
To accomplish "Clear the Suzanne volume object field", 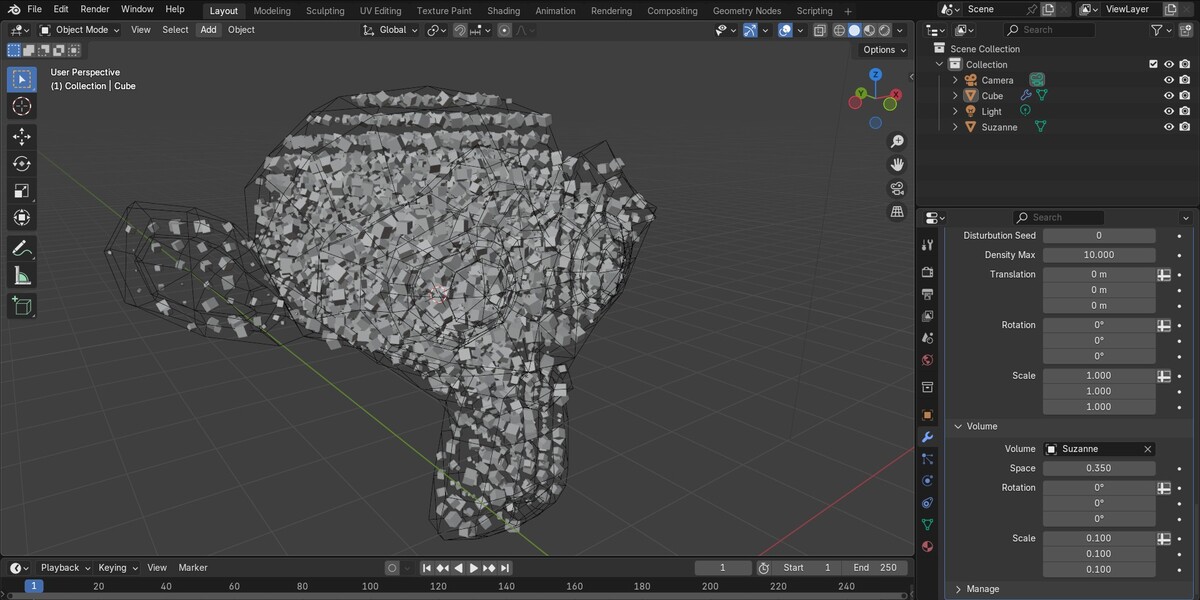I will coord(1147,449).
